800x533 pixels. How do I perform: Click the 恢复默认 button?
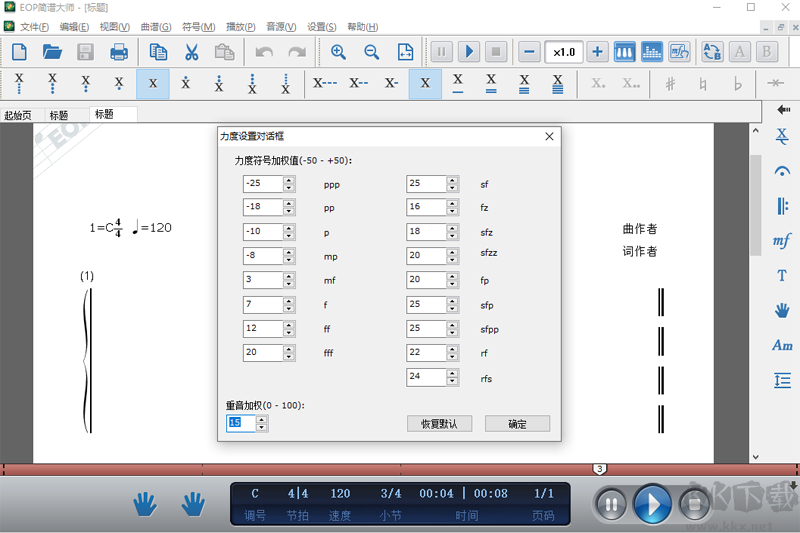coord(439,424)
